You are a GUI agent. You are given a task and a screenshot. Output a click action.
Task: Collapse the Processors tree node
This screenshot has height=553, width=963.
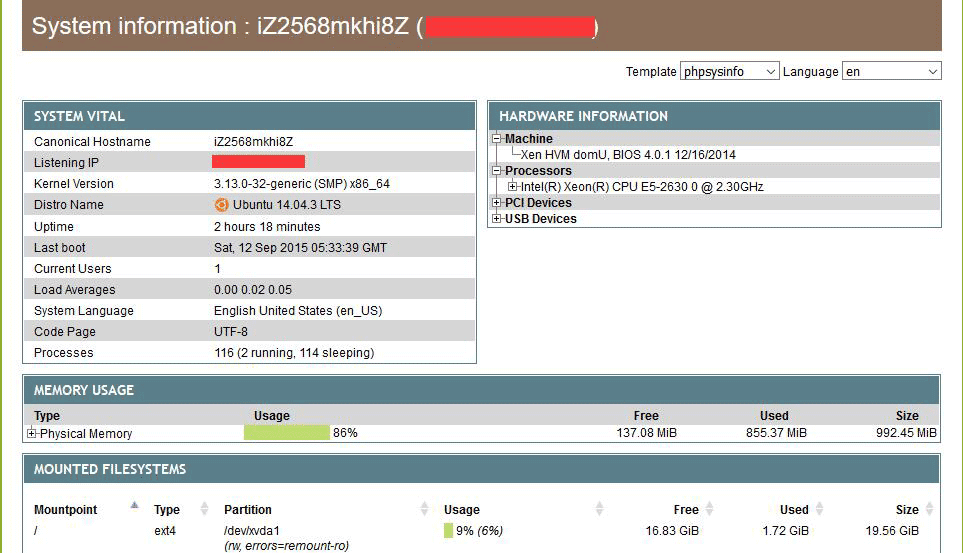[x=496, y=171]
